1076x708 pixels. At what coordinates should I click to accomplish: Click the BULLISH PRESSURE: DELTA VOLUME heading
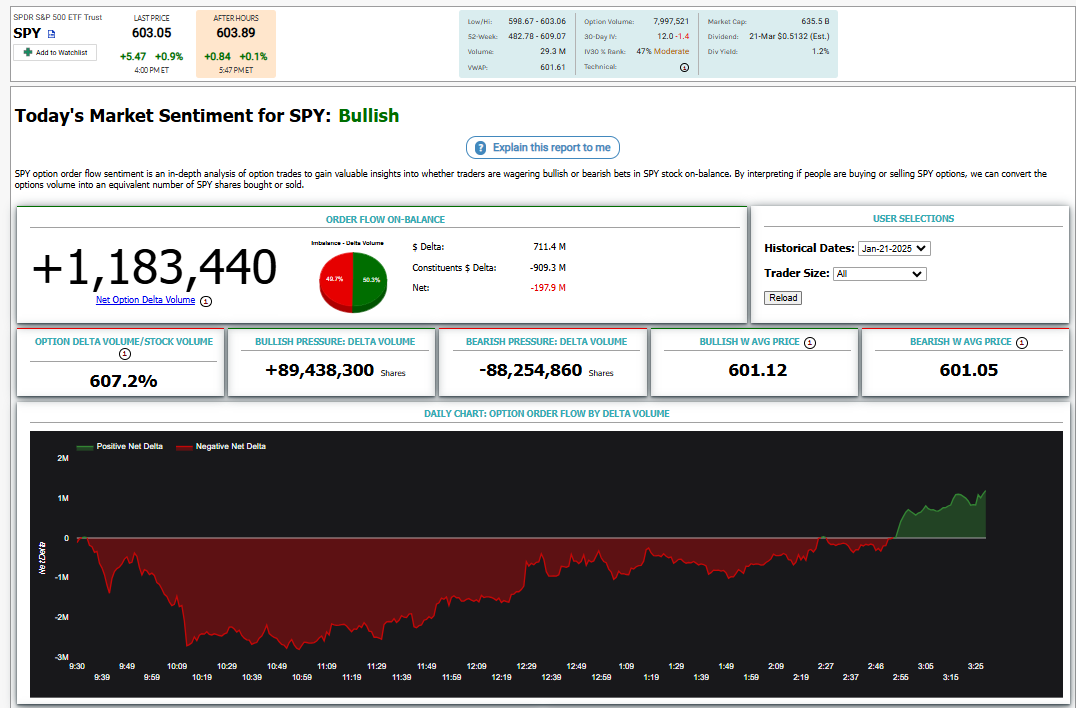(335, 342)
